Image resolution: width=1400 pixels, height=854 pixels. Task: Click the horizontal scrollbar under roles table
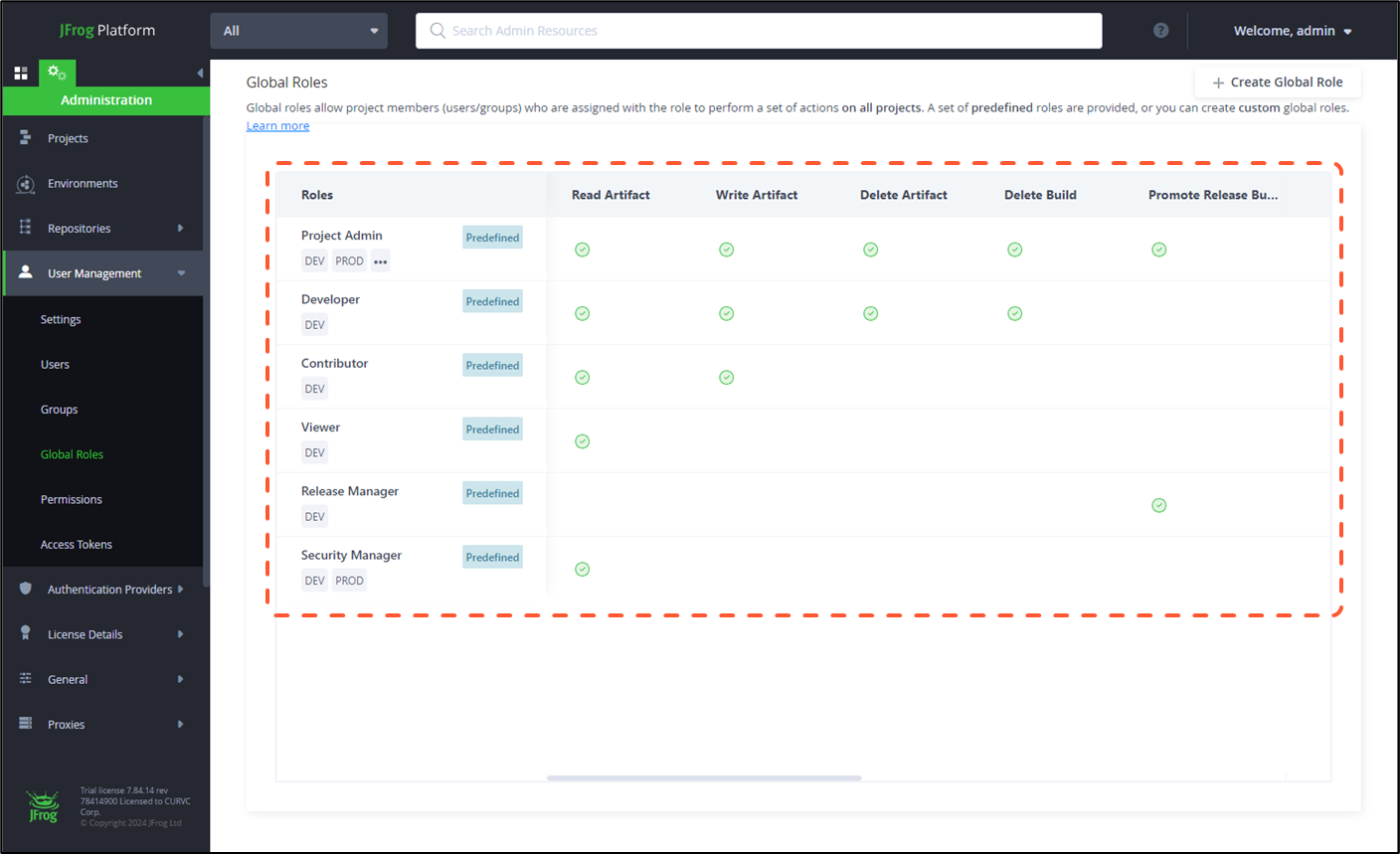coord(704,777)
